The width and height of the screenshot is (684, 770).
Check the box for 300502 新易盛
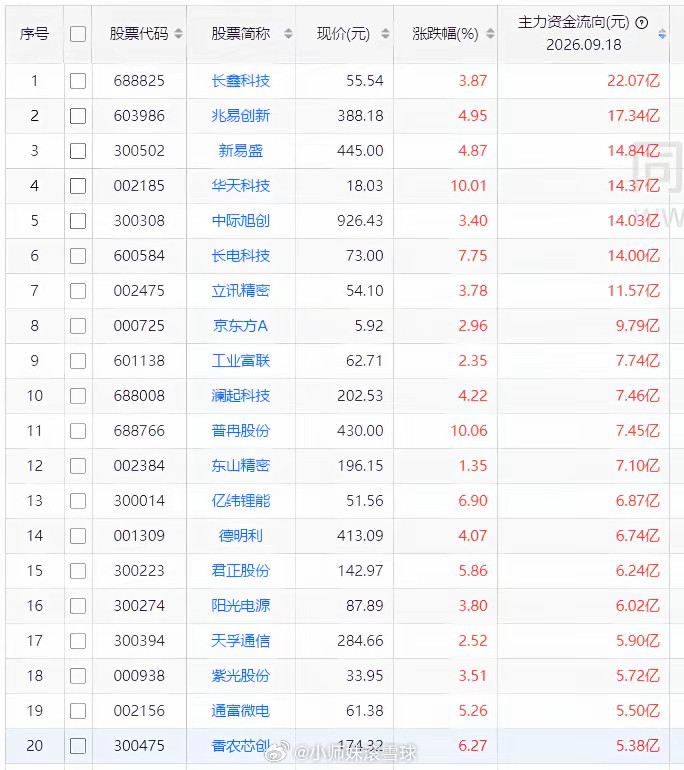pyautogui.click(x=78, y=151)
